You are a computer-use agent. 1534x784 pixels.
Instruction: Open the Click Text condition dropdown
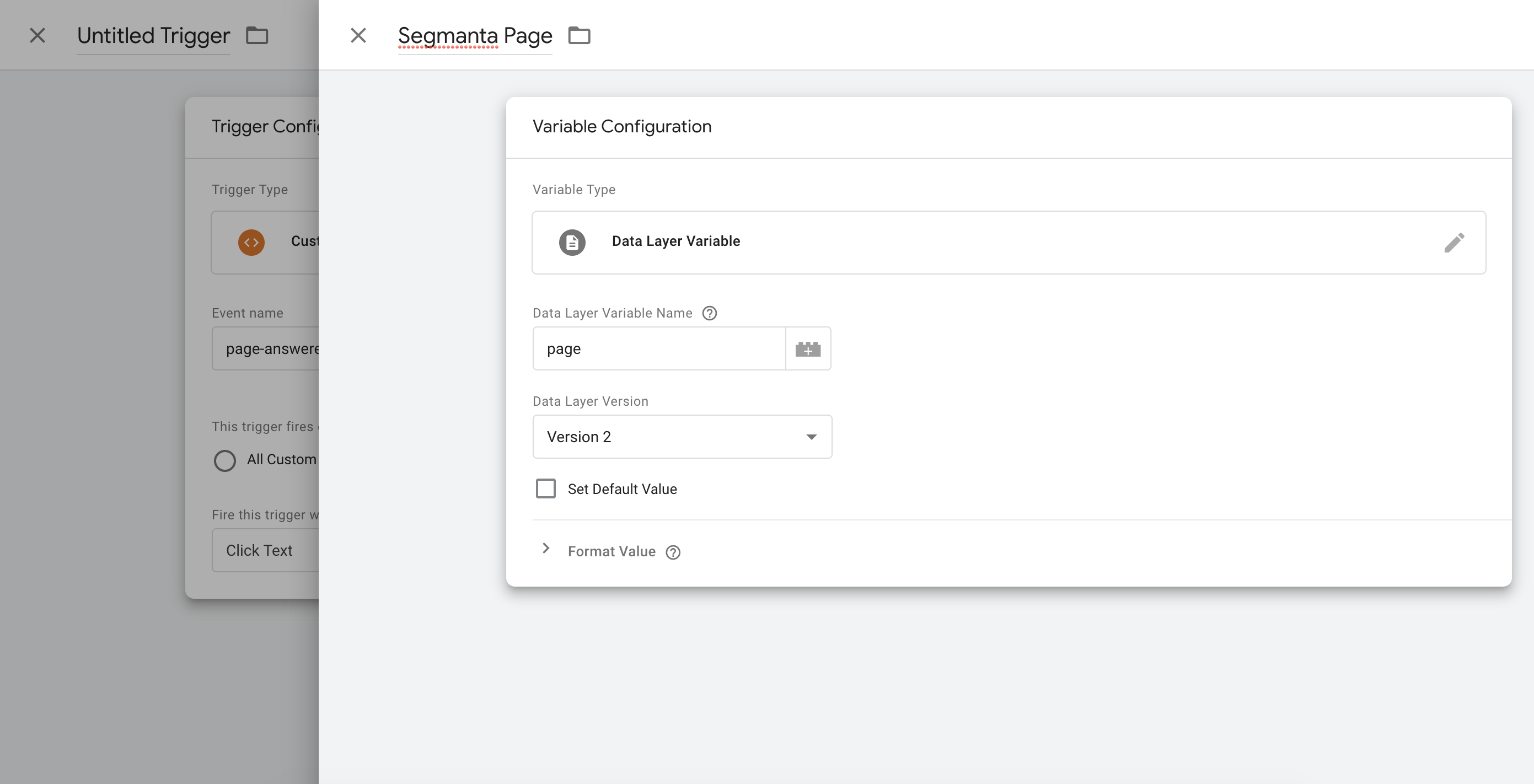266,550
